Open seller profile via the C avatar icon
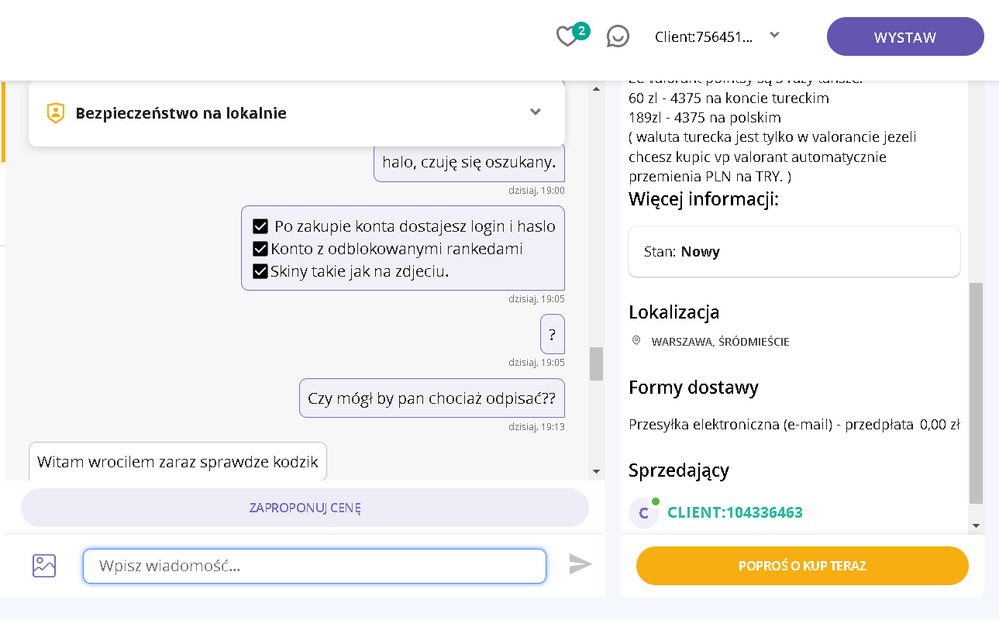999x634 pixels. (646, 512)
